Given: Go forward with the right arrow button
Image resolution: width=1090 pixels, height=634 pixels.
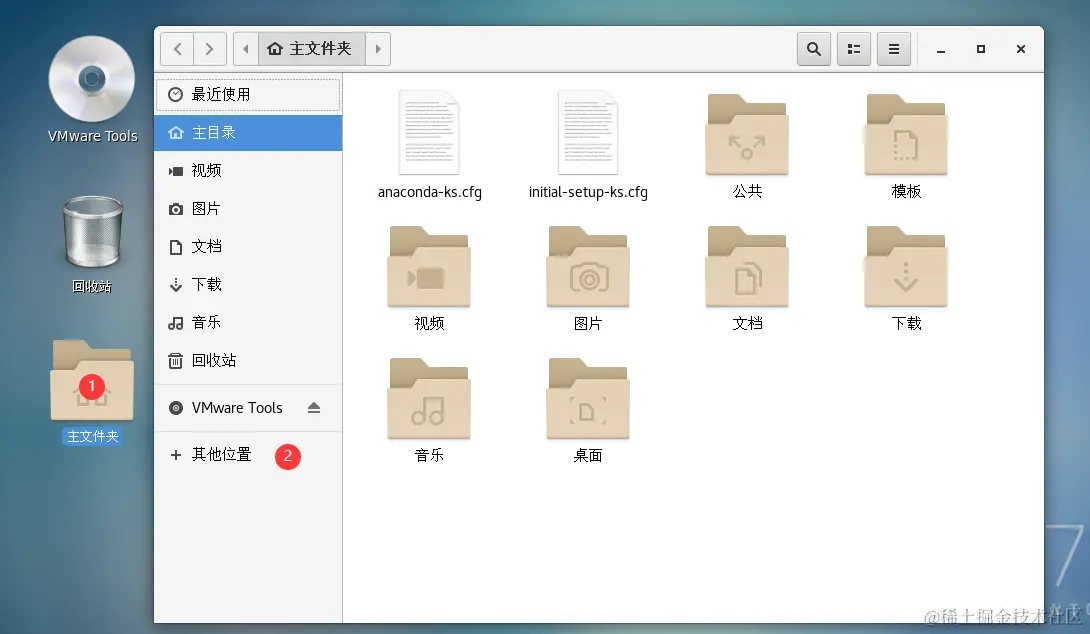Looking at the screenshot, I should click(x=210, y=49).
